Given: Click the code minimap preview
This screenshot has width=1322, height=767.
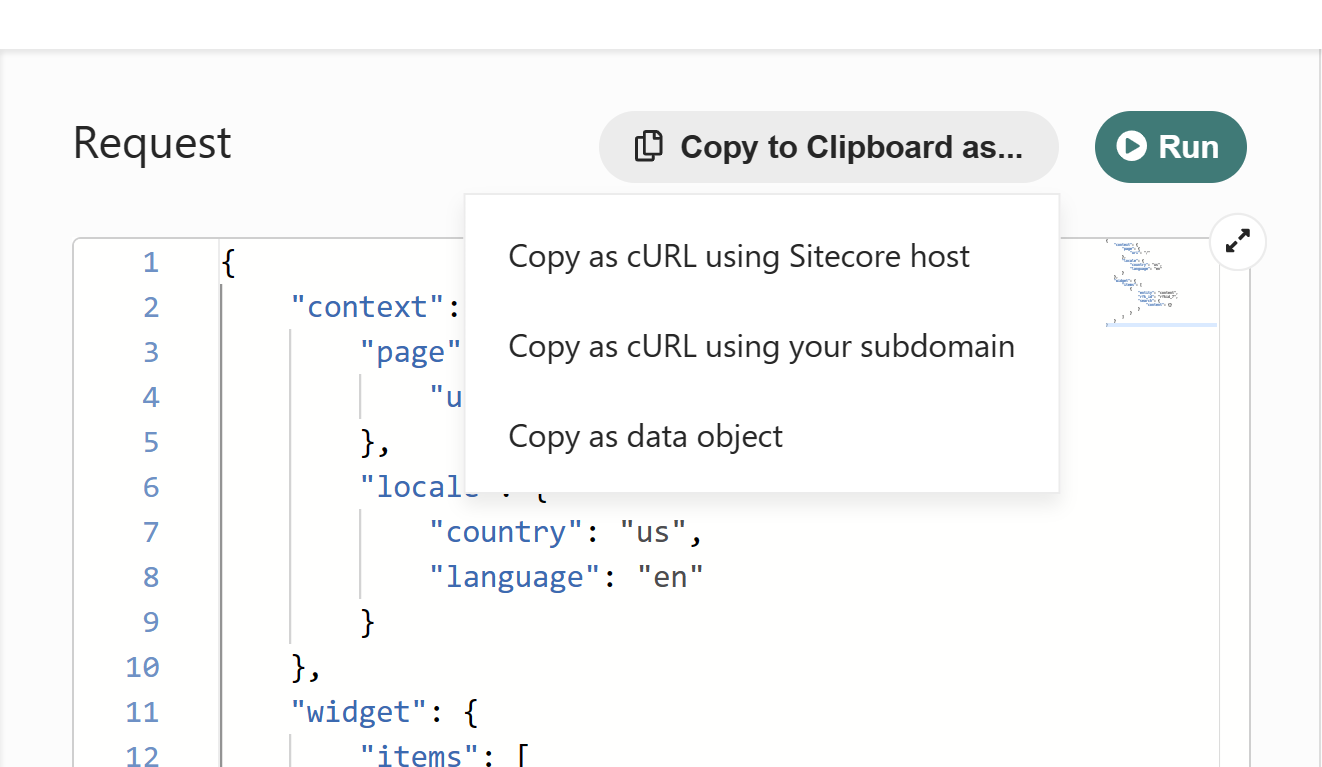Looking at the screenshot, I should tap(1161, 282).
